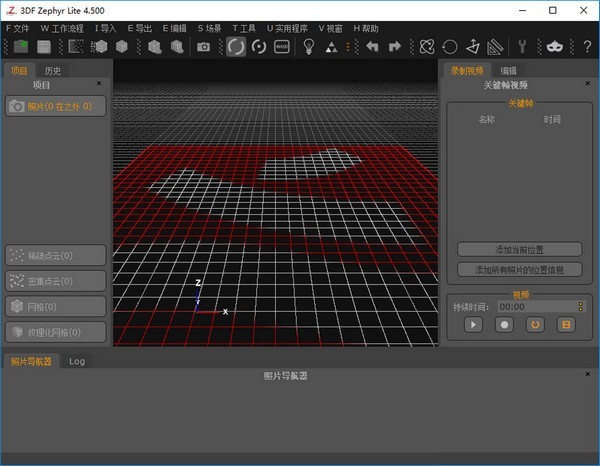The width and height of the screenshot is (600, 466).
Task: Click the undo arrow icon
Action: [x=372, y=46]
